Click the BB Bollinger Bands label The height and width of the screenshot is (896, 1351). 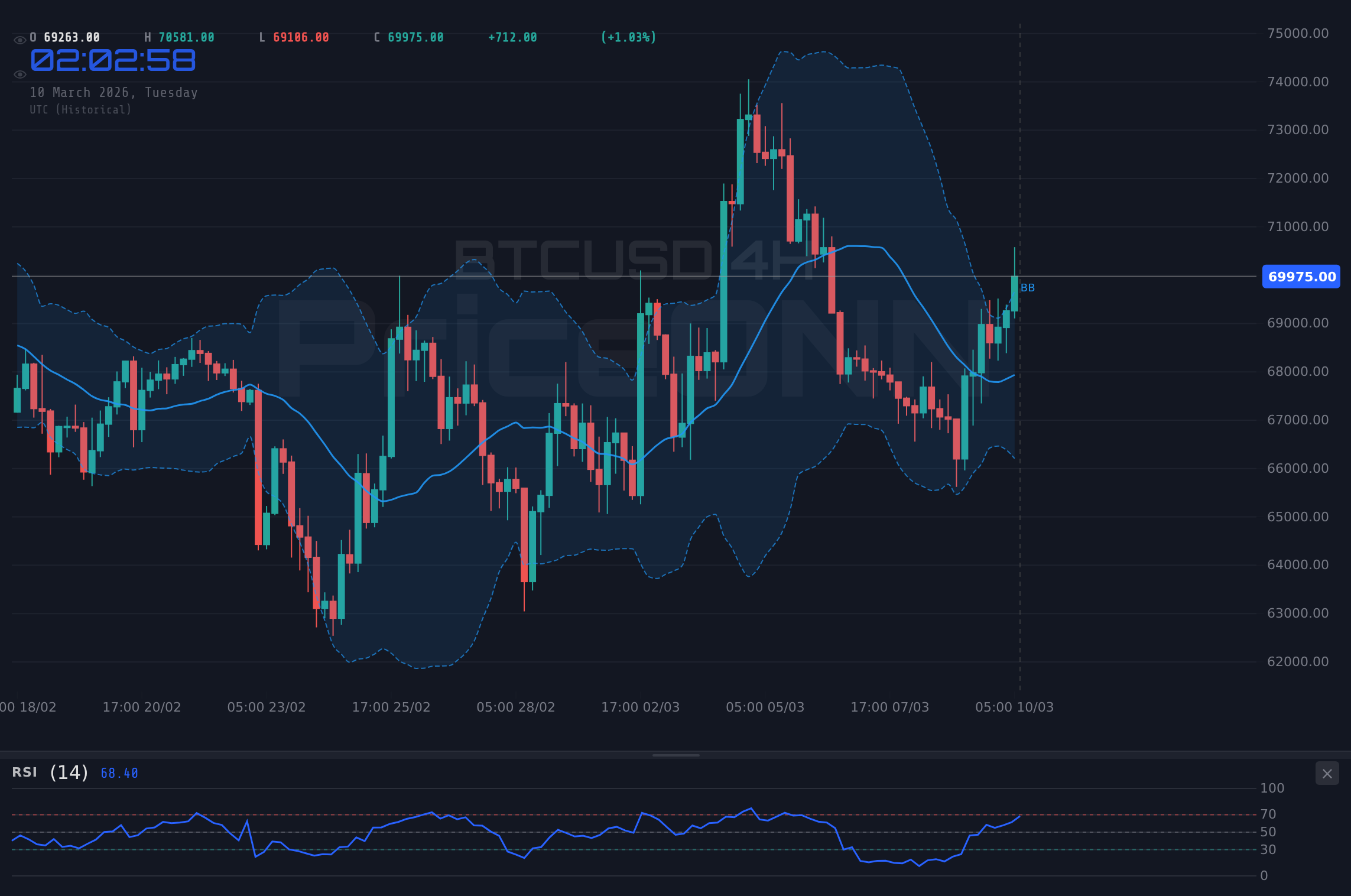coord(1028,288)
